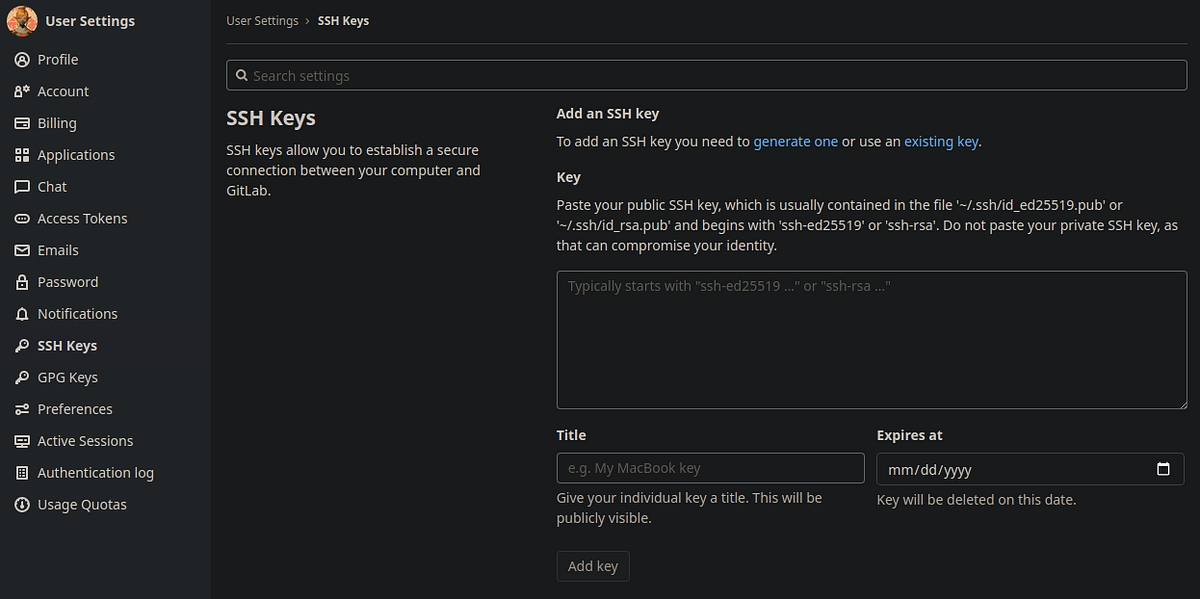Click the Access Tokens key icon

(x=21, y=218)
